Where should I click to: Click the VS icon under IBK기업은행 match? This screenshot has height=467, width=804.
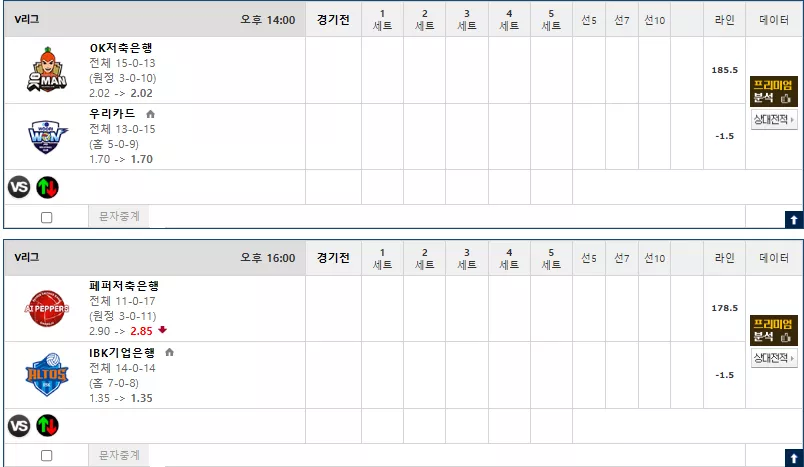coord(19,425)
